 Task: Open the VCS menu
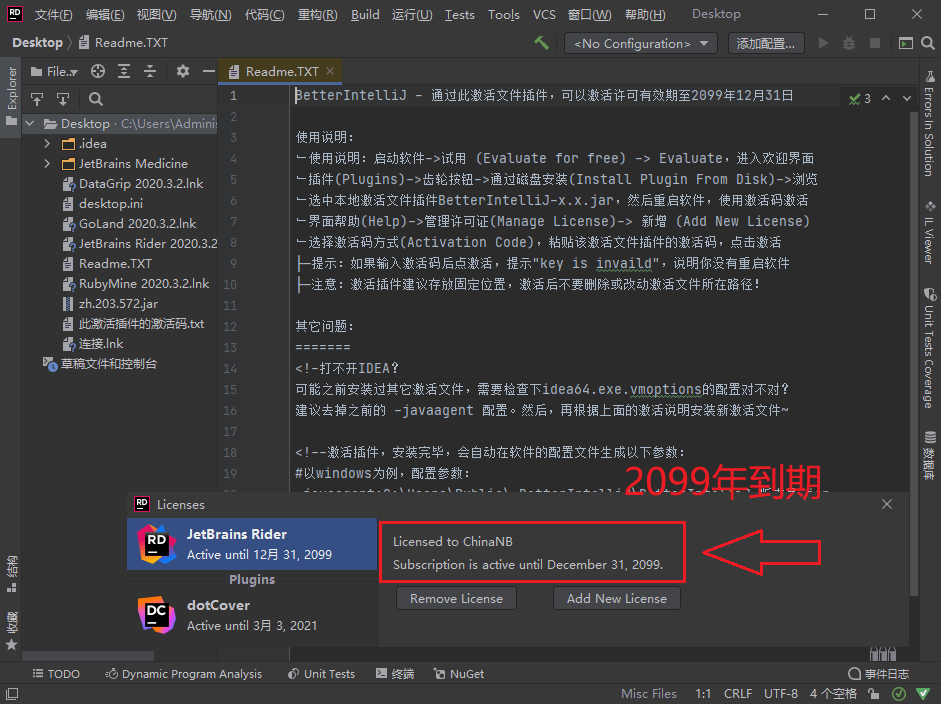tap(544, 14)
